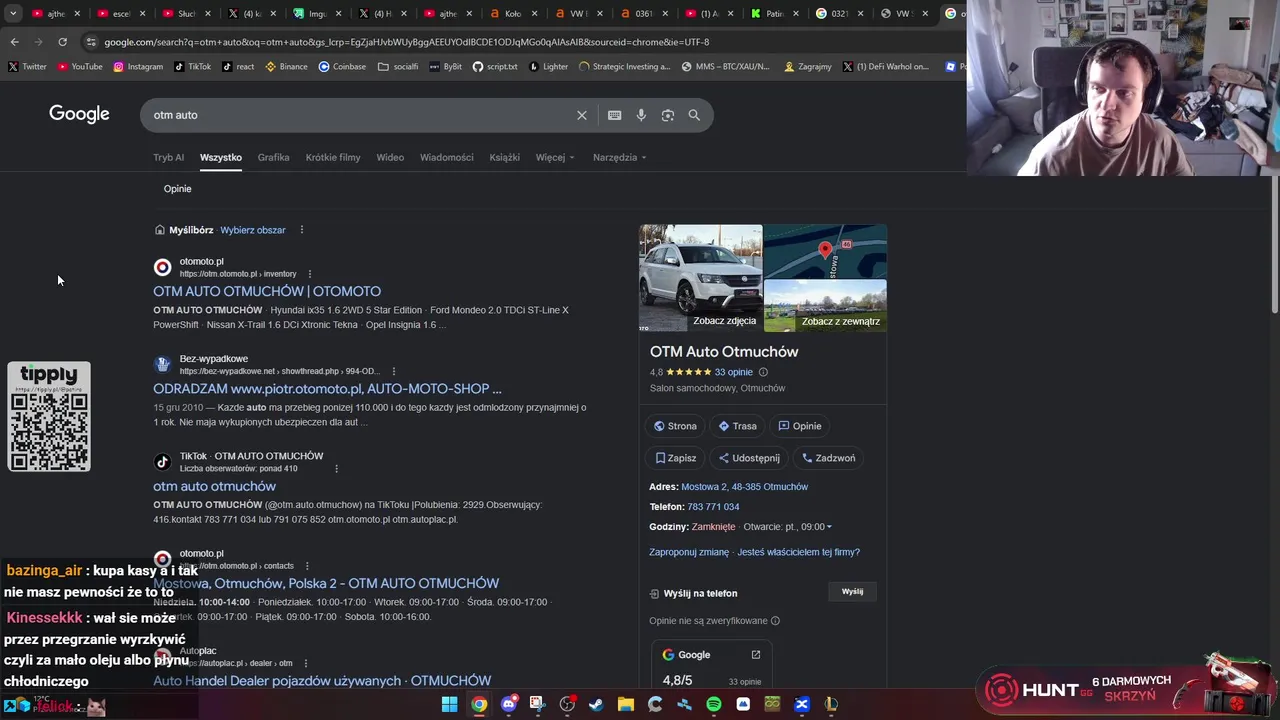Open the on-screen keyboard icon in the search bar
The width and height of the screenshot is (1280, 720).
(x=614, y=115)
